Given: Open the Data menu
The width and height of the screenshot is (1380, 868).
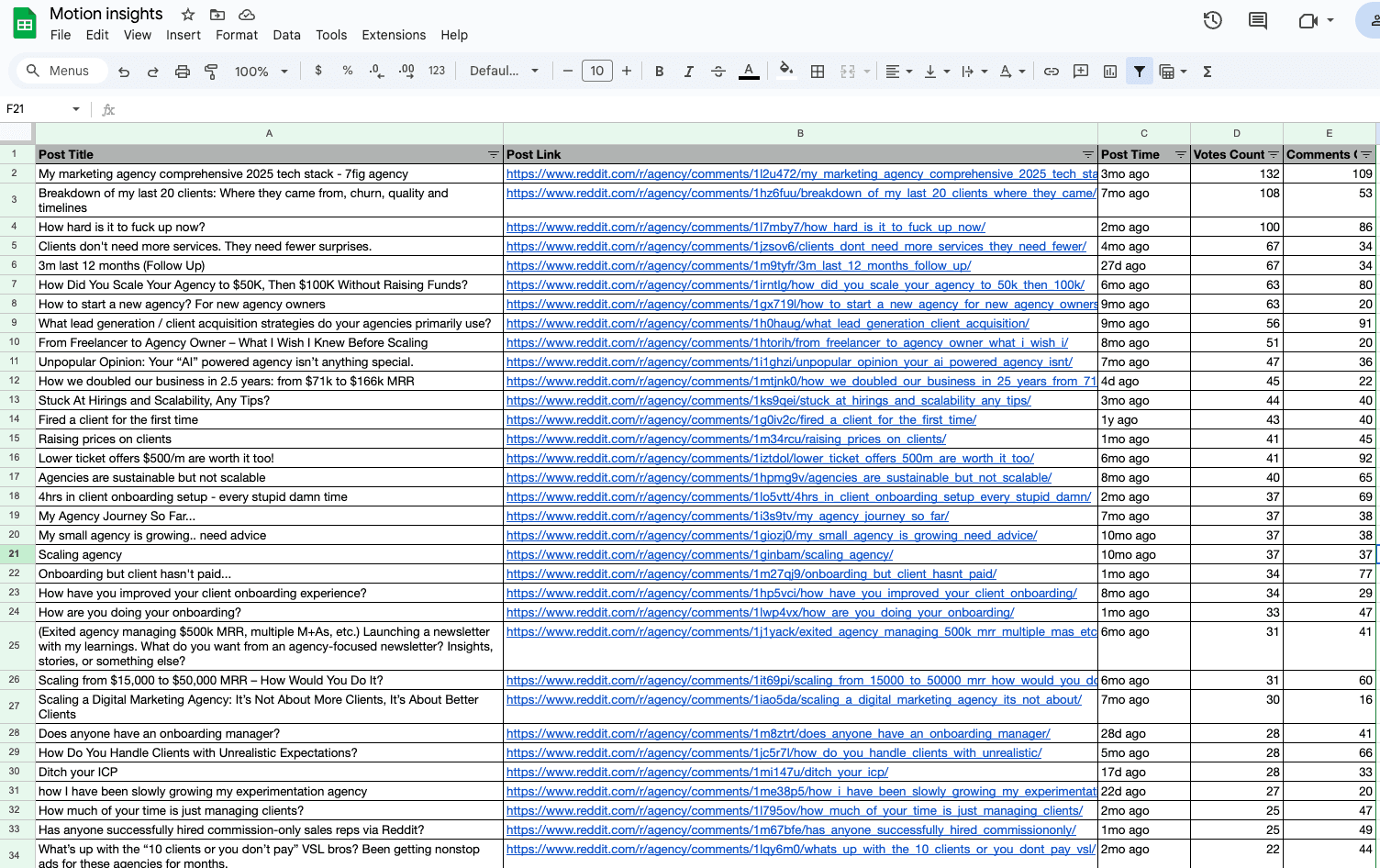Looking at the screenshot, I should tap(286, 35).
